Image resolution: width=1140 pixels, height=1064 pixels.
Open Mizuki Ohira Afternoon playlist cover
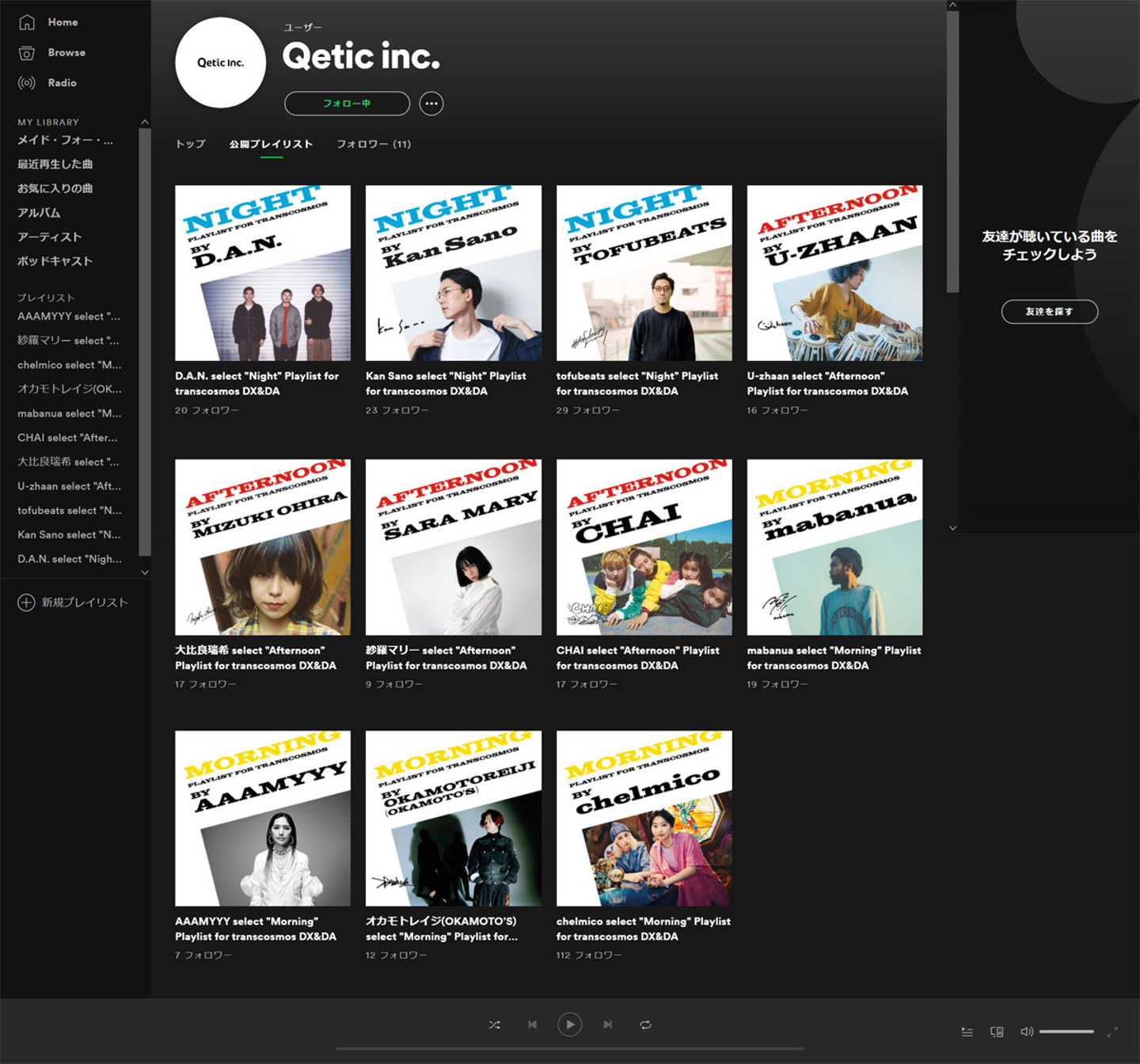[x=263, y=547]
